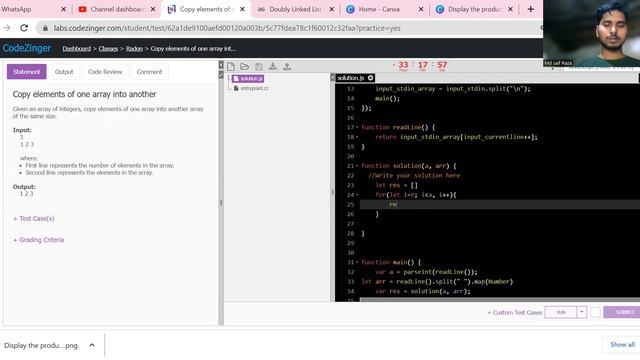The image size is (640, 360).
Task: Click the vertical splitter handle between statement and editor
Action: (221, 202)
